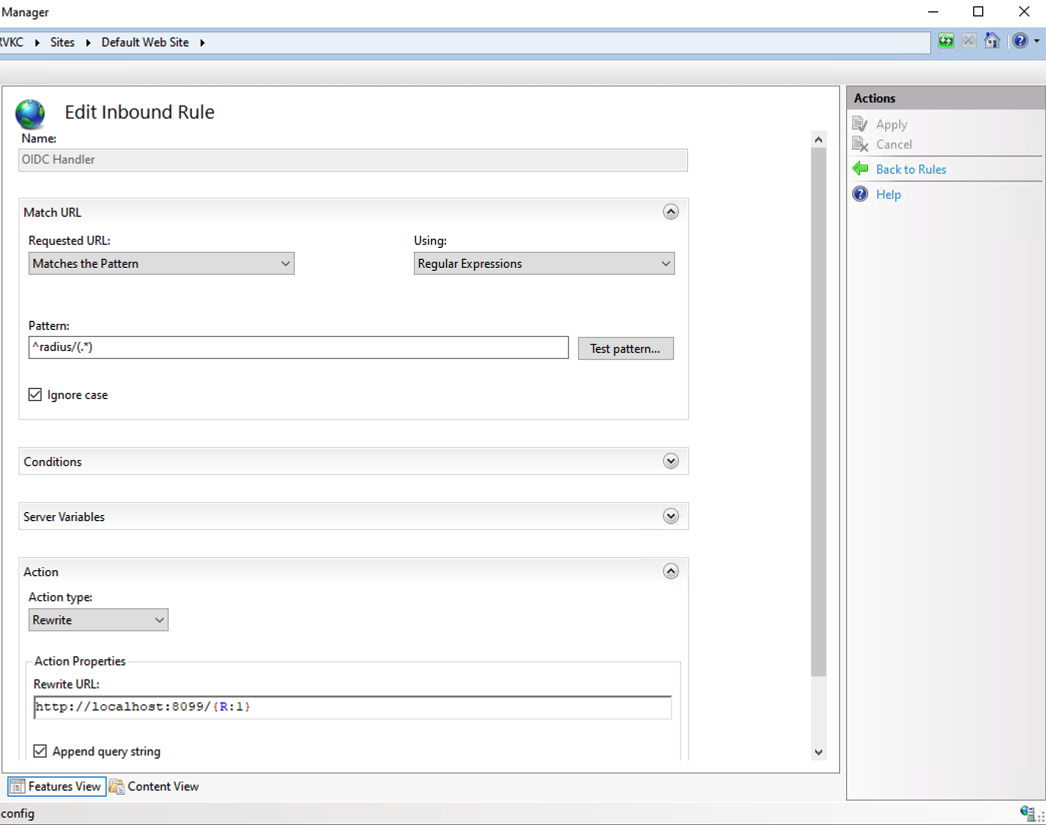Apply the inbound rule changes
1046x825 pixels.
891,125
